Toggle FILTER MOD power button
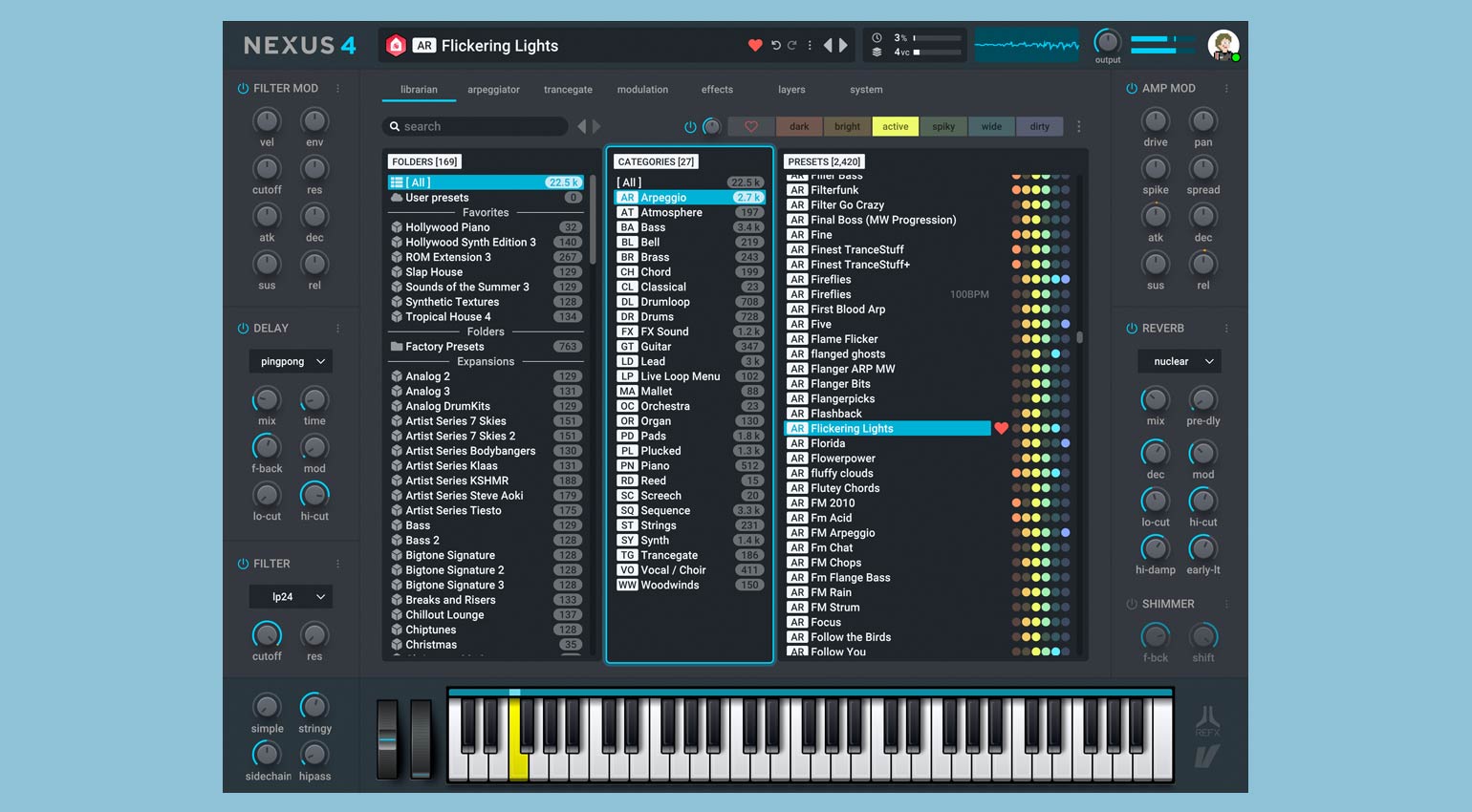 coord(243,88)
